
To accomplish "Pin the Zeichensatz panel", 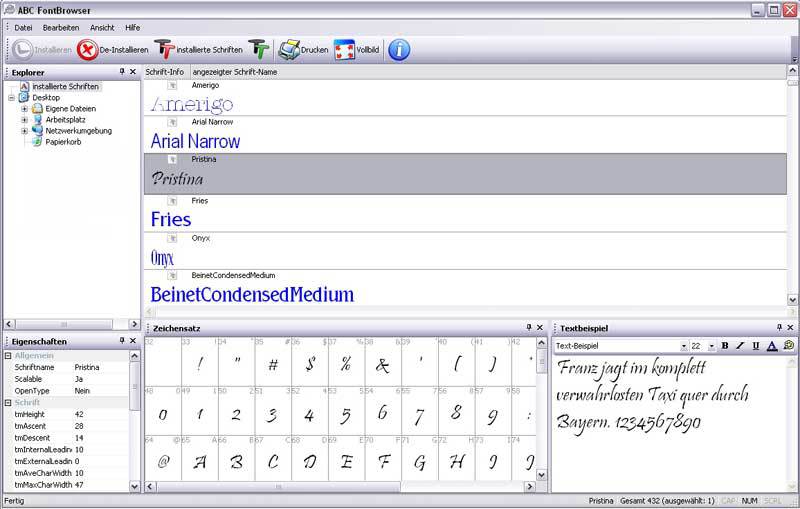I will point(529,327).
